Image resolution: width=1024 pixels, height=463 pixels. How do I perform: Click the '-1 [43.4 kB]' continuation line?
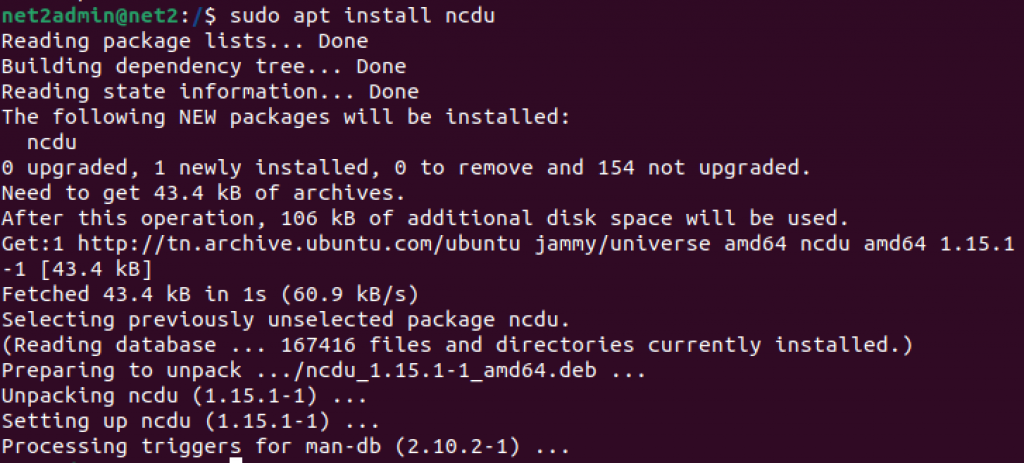76,269
